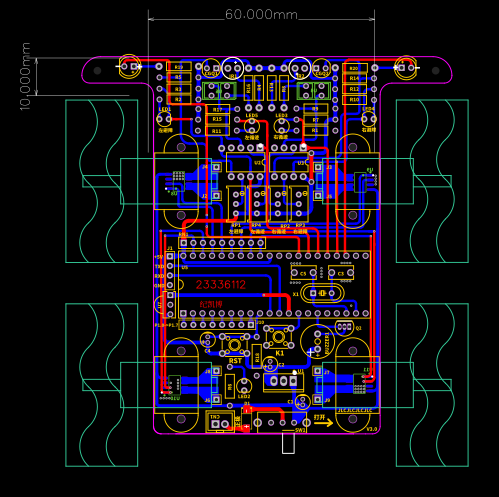Click the BUZZER1 component outline
This screenshot has width=499, height=497.
tap(317, 341)
